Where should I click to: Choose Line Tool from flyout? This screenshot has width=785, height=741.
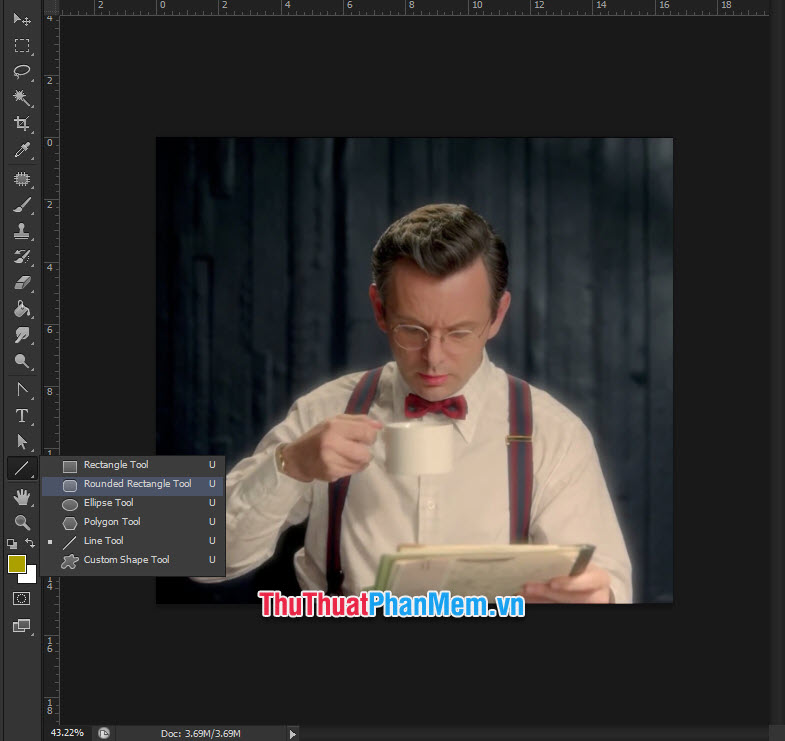[133, 541]
